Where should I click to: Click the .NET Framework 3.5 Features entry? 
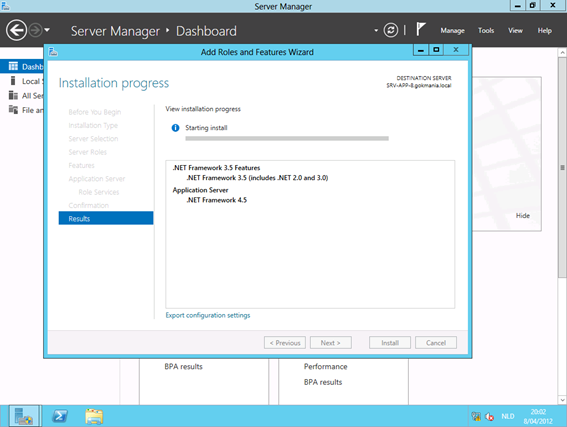(216, 168)
